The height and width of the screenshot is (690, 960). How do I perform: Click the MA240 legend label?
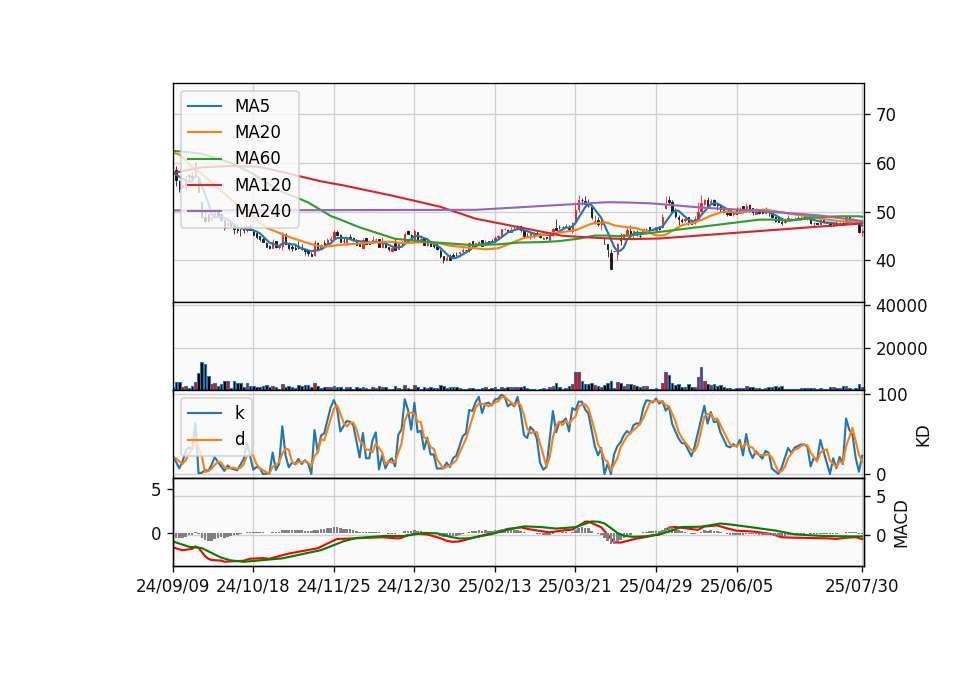263,211
